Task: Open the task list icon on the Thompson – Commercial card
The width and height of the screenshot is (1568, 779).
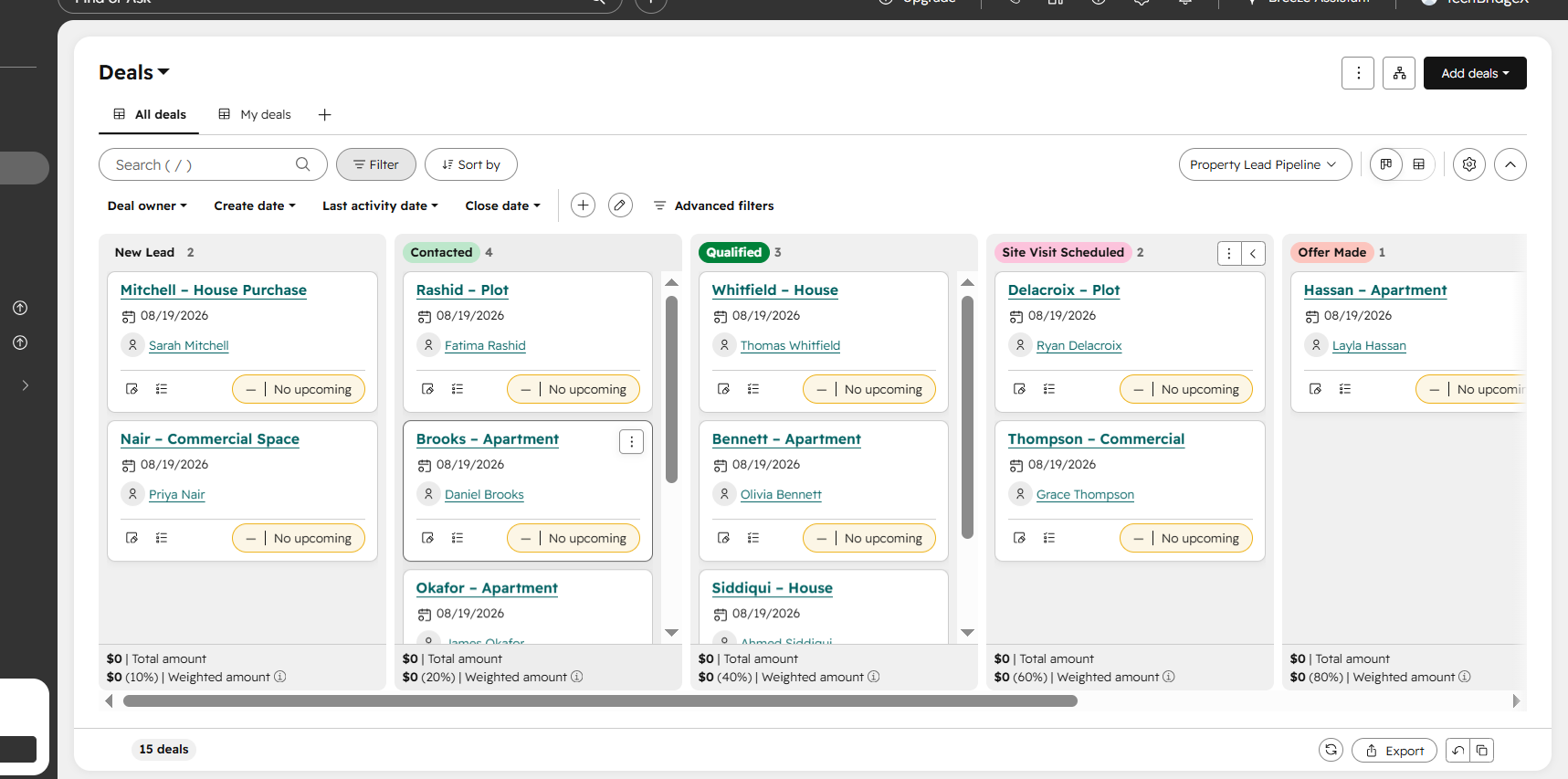Action: pos(1049,538)
